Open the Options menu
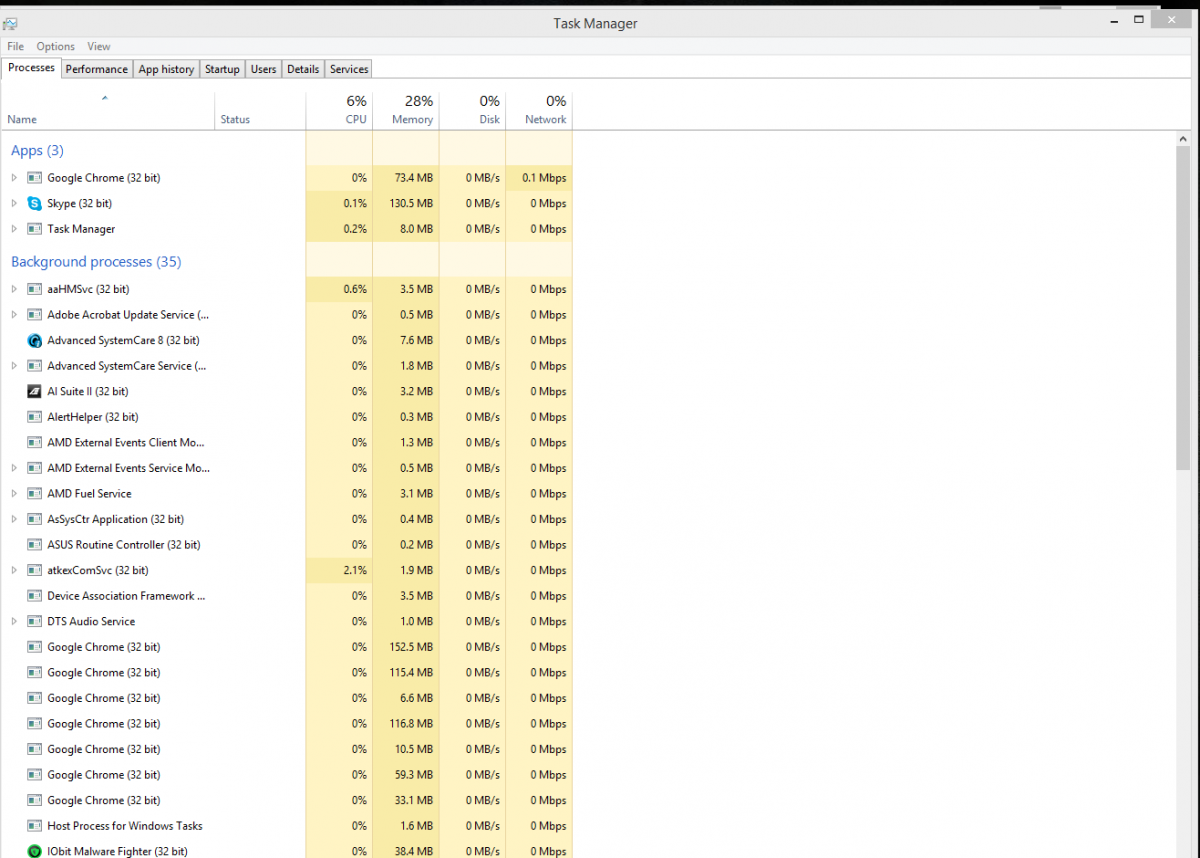 click(x=56, y=46)
